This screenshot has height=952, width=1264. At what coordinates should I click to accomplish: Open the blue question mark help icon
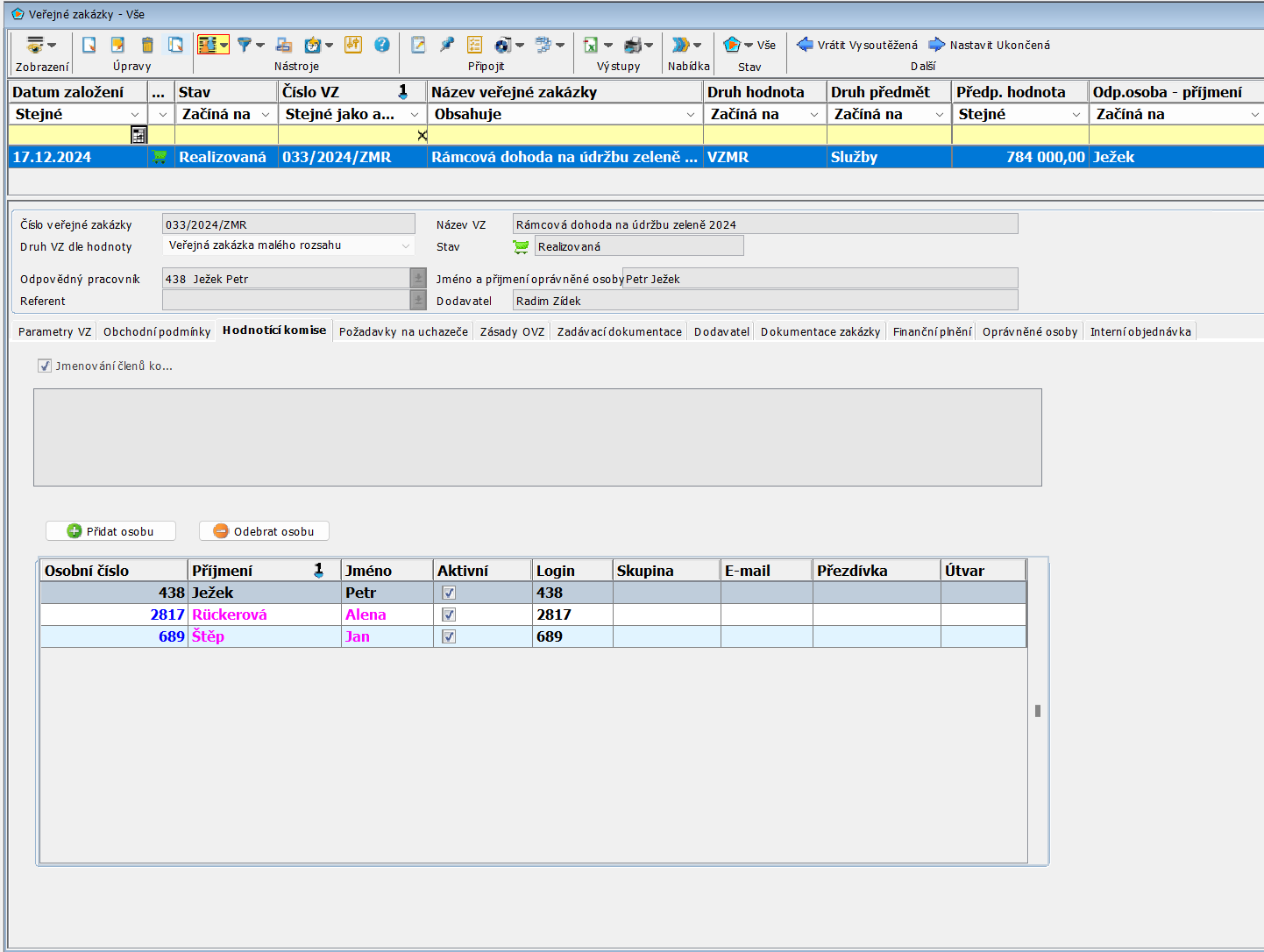tap(382, 45)
